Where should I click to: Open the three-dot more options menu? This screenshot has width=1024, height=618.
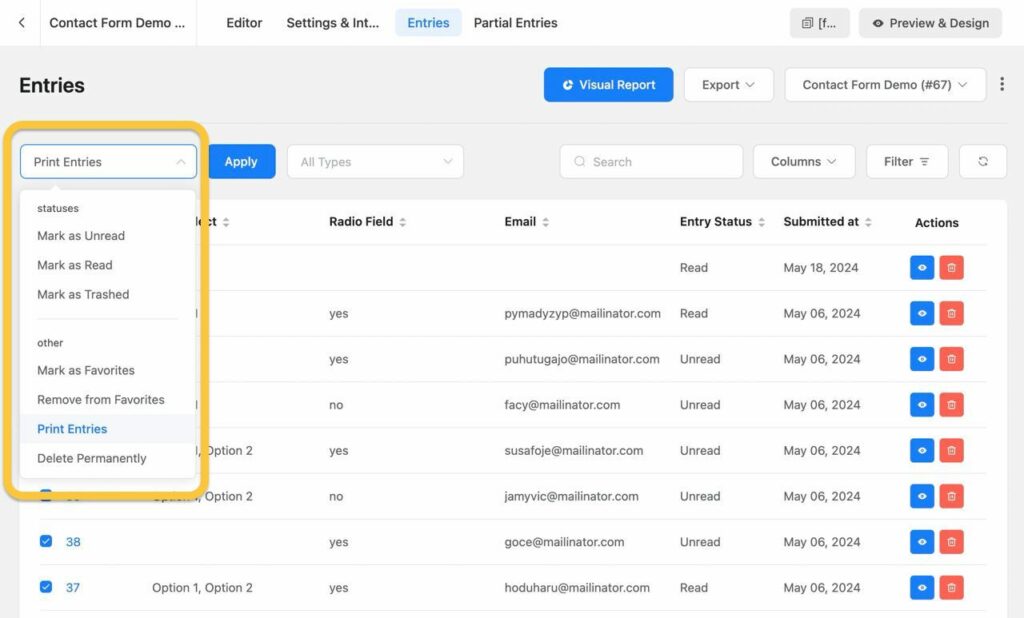click(1002, 84)
